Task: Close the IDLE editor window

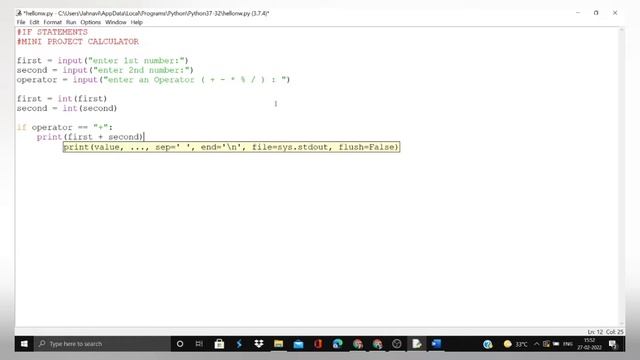Action: 615,13
